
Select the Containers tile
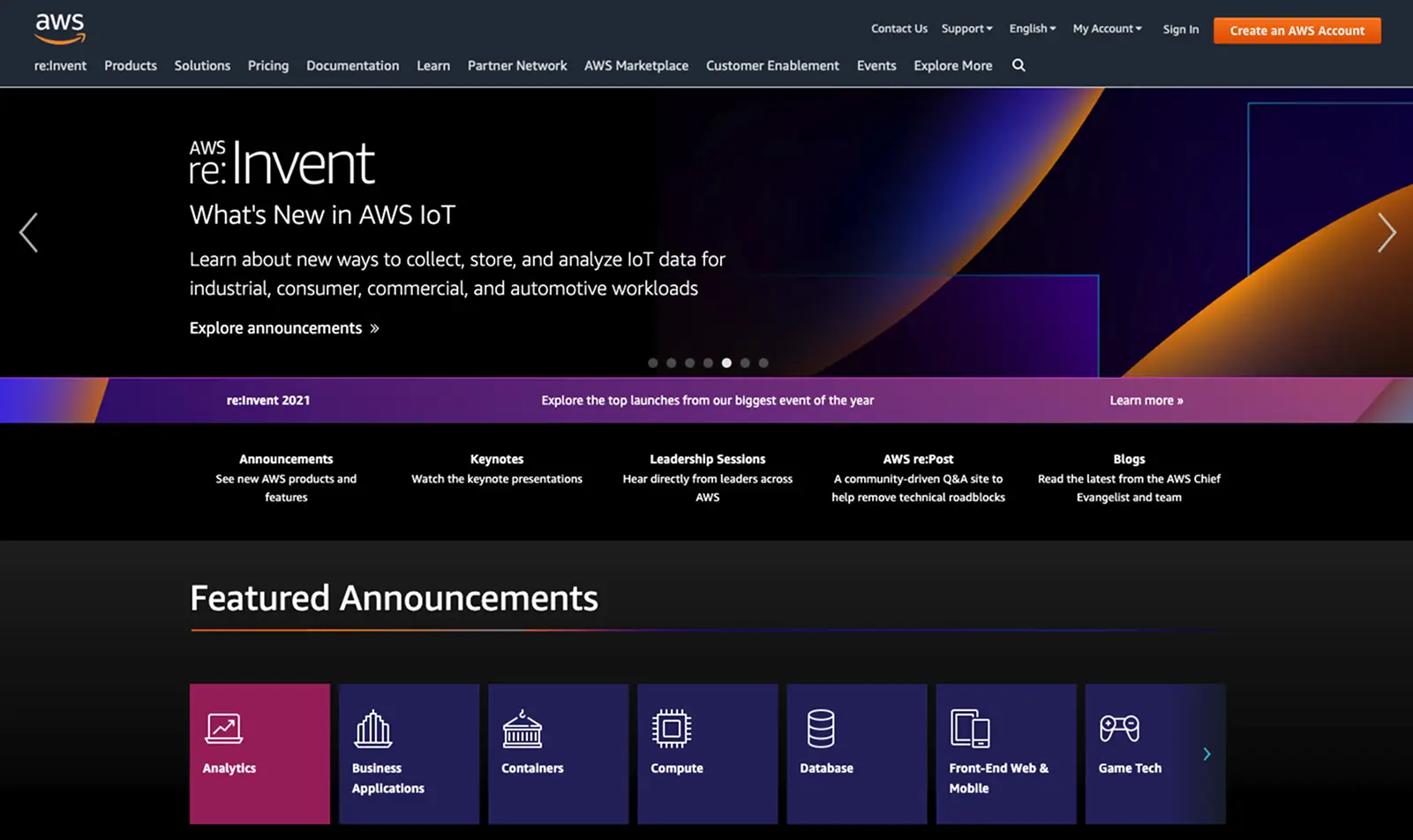558,753
